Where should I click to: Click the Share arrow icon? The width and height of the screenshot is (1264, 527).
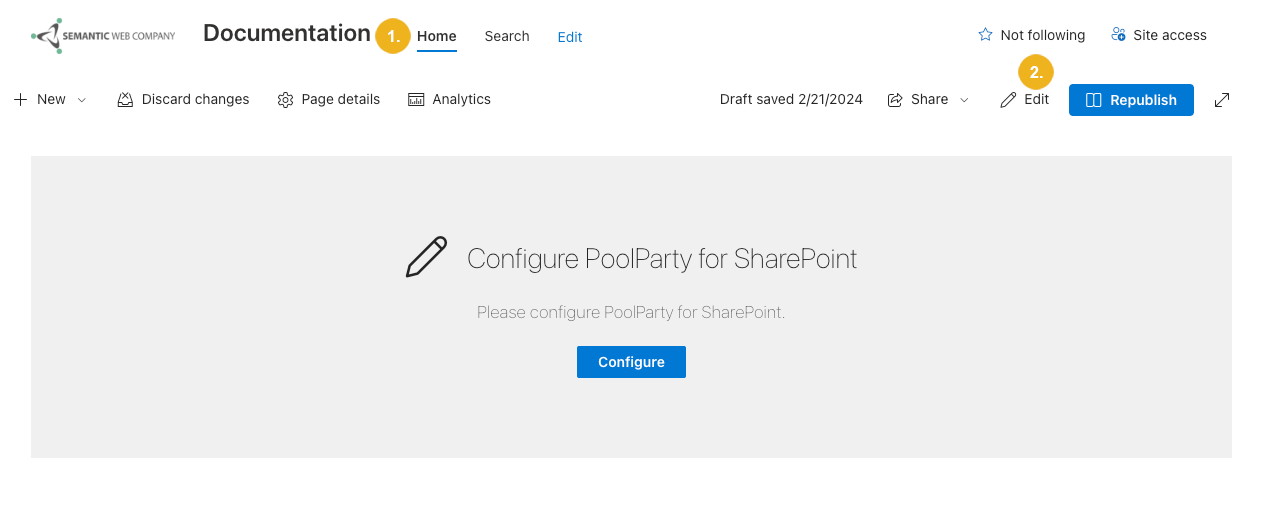point(895,100)
